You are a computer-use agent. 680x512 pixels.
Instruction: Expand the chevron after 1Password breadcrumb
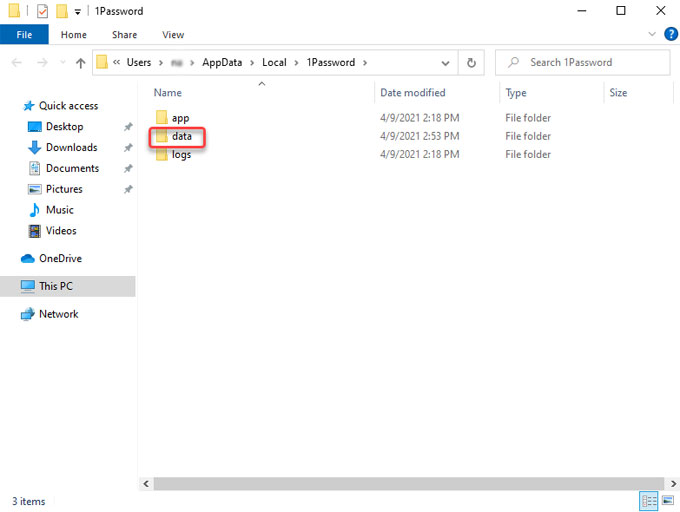365,63
